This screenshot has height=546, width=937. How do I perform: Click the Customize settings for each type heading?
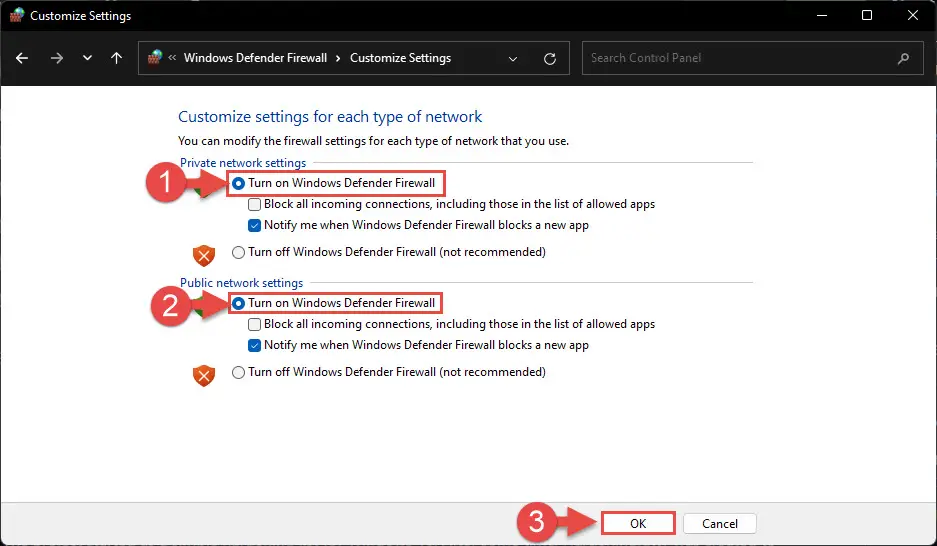(330, 116)
